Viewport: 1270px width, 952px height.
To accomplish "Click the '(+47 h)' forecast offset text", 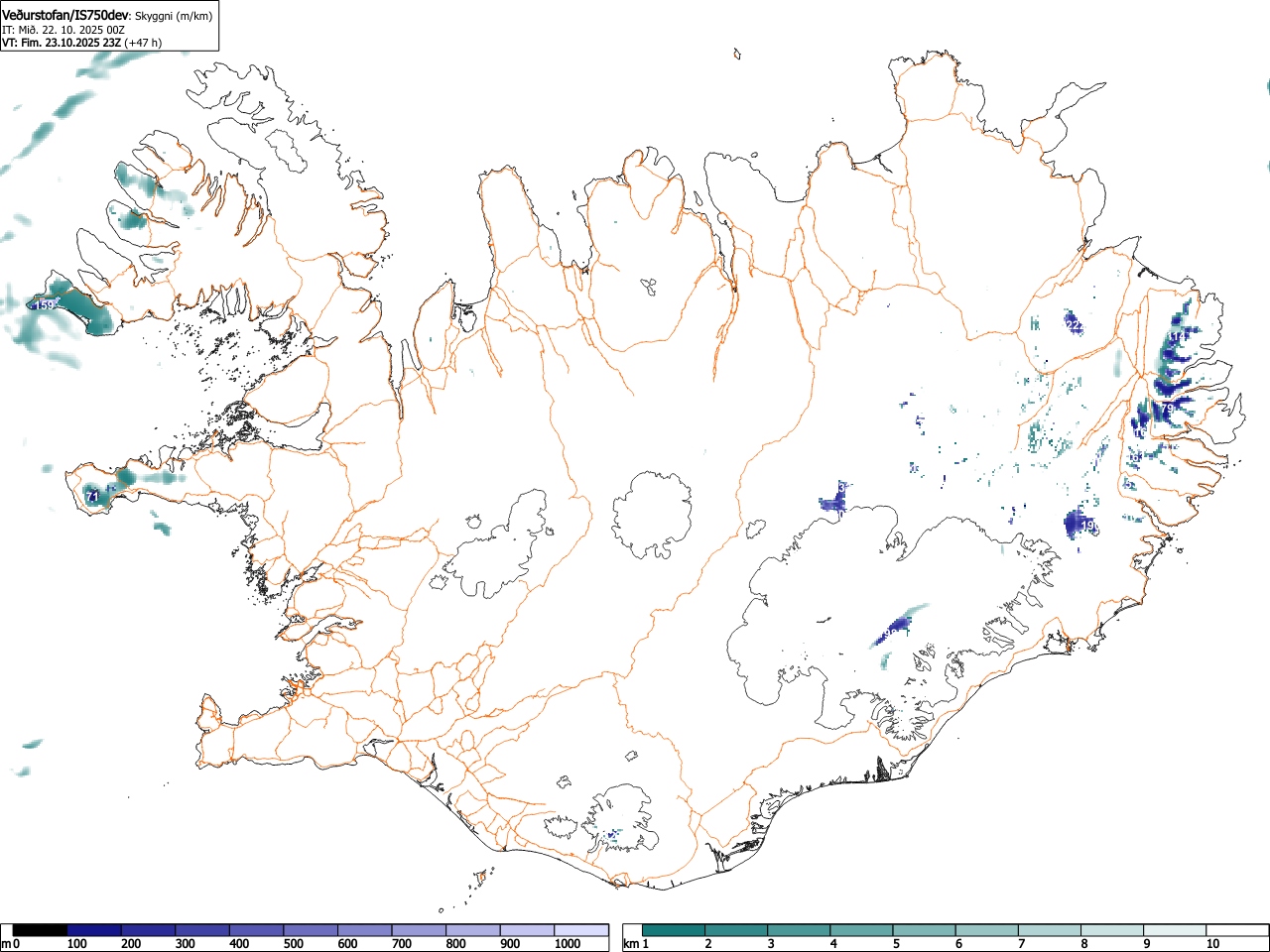I will tap(143, 43).
